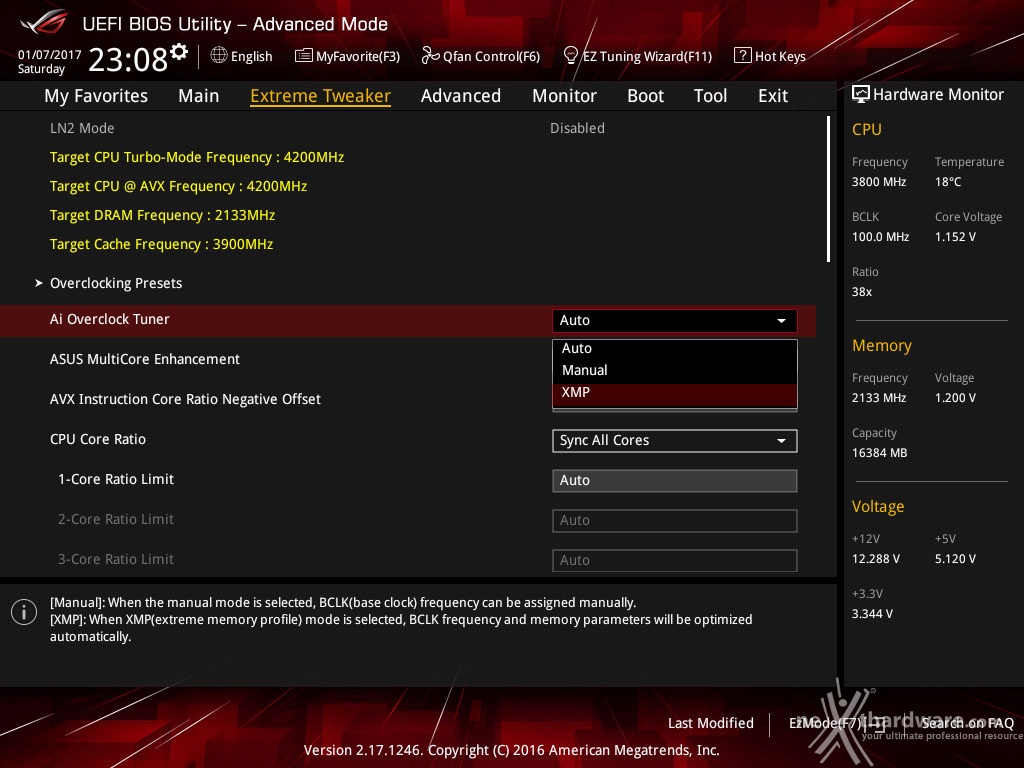
Task: Click the MyFavorite list icon
Action: 304,56
